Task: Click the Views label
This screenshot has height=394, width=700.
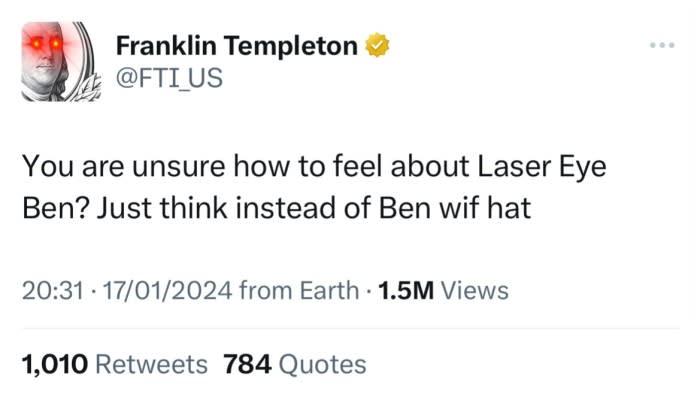Action: (475, 290)
